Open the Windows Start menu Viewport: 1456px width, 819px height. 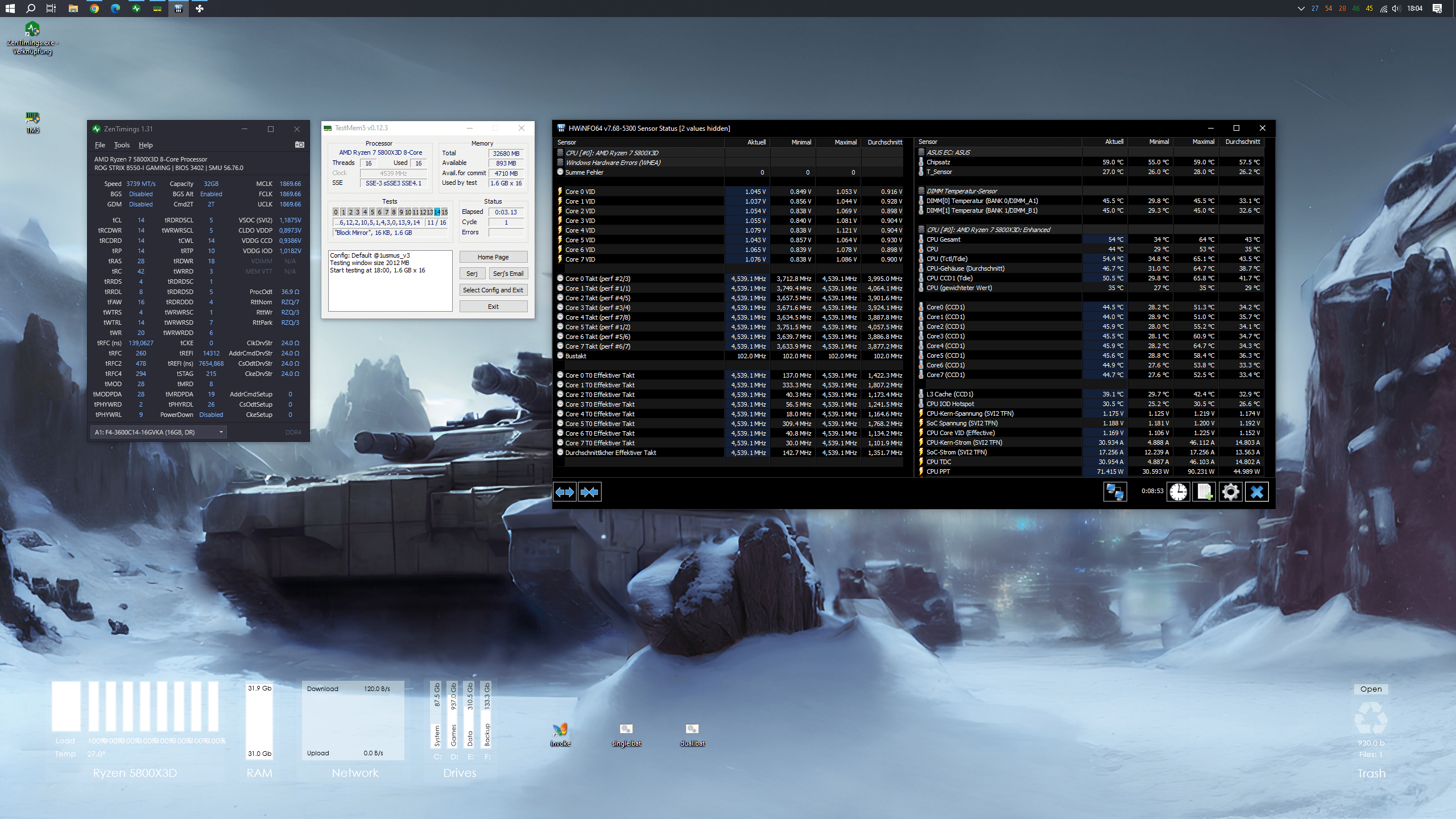coord(10,9)
